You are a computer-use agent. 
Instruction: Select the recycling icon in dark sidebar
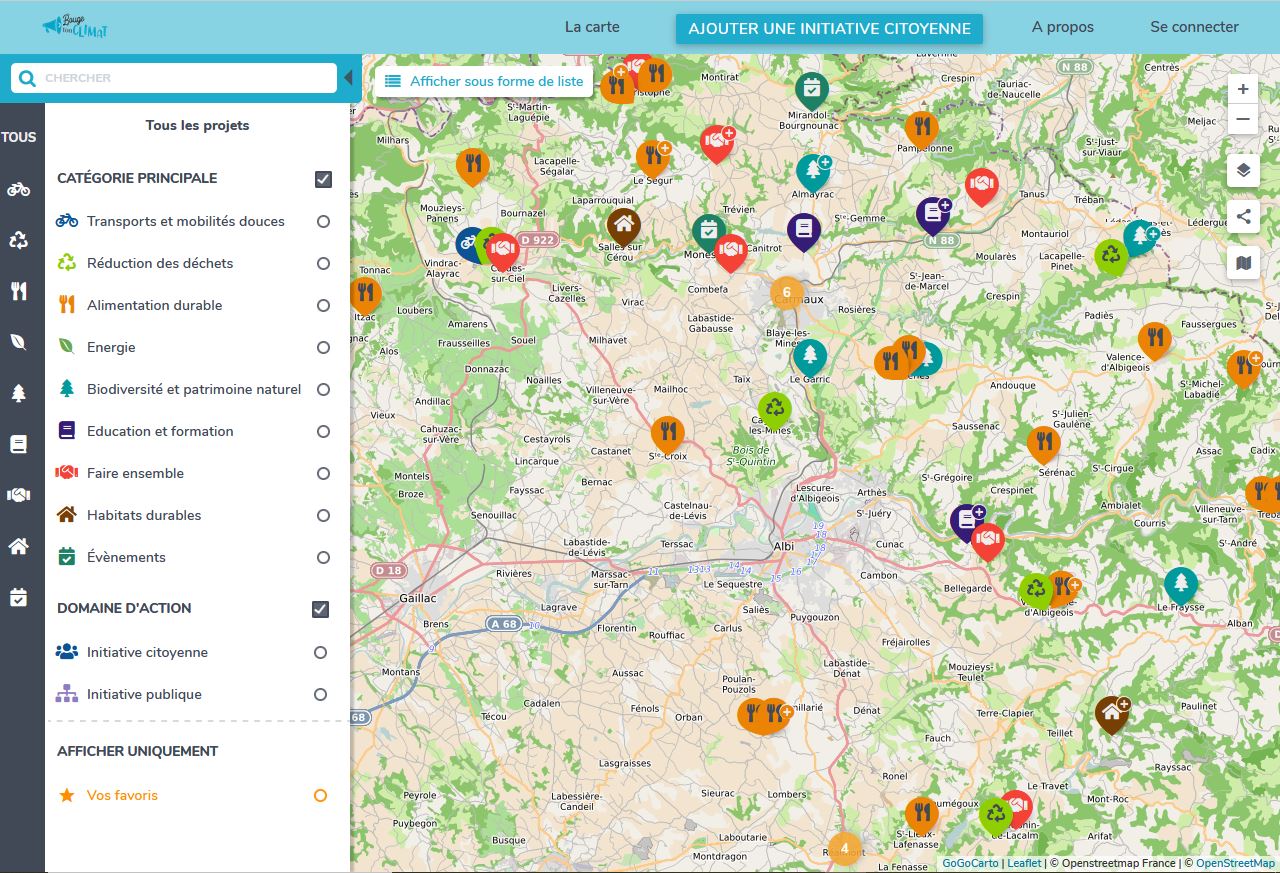(x=18, y=239)
